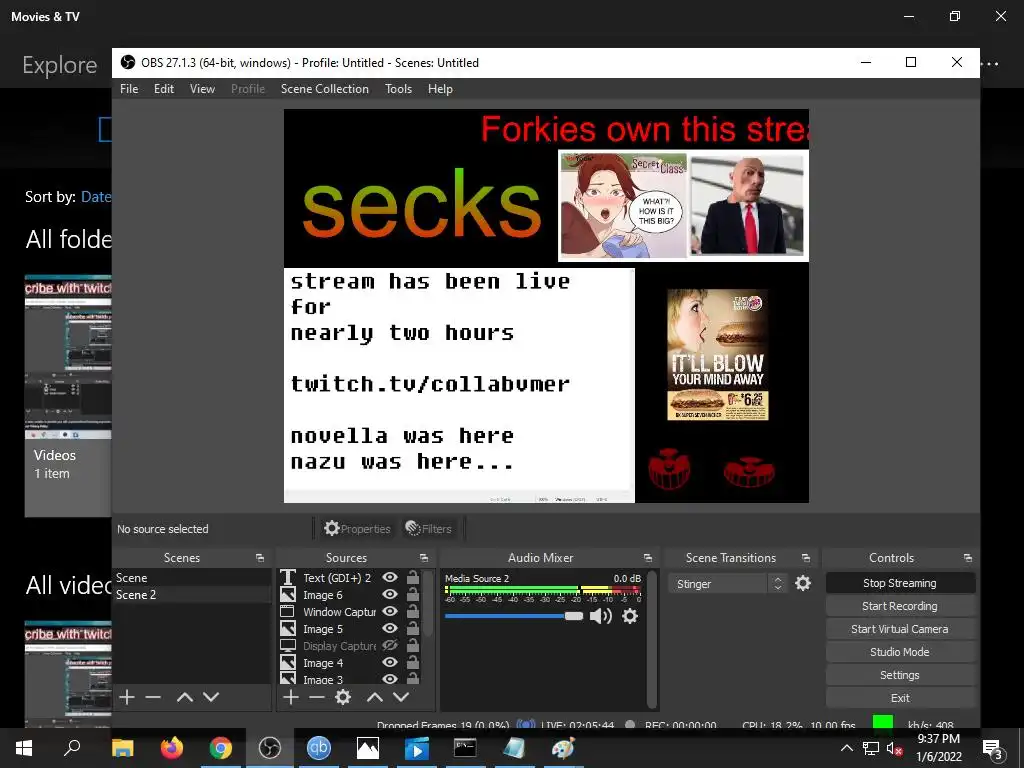Screen dimensions: 1024x768
Task: Lock the Image 6 source
Action: point(413,594)
